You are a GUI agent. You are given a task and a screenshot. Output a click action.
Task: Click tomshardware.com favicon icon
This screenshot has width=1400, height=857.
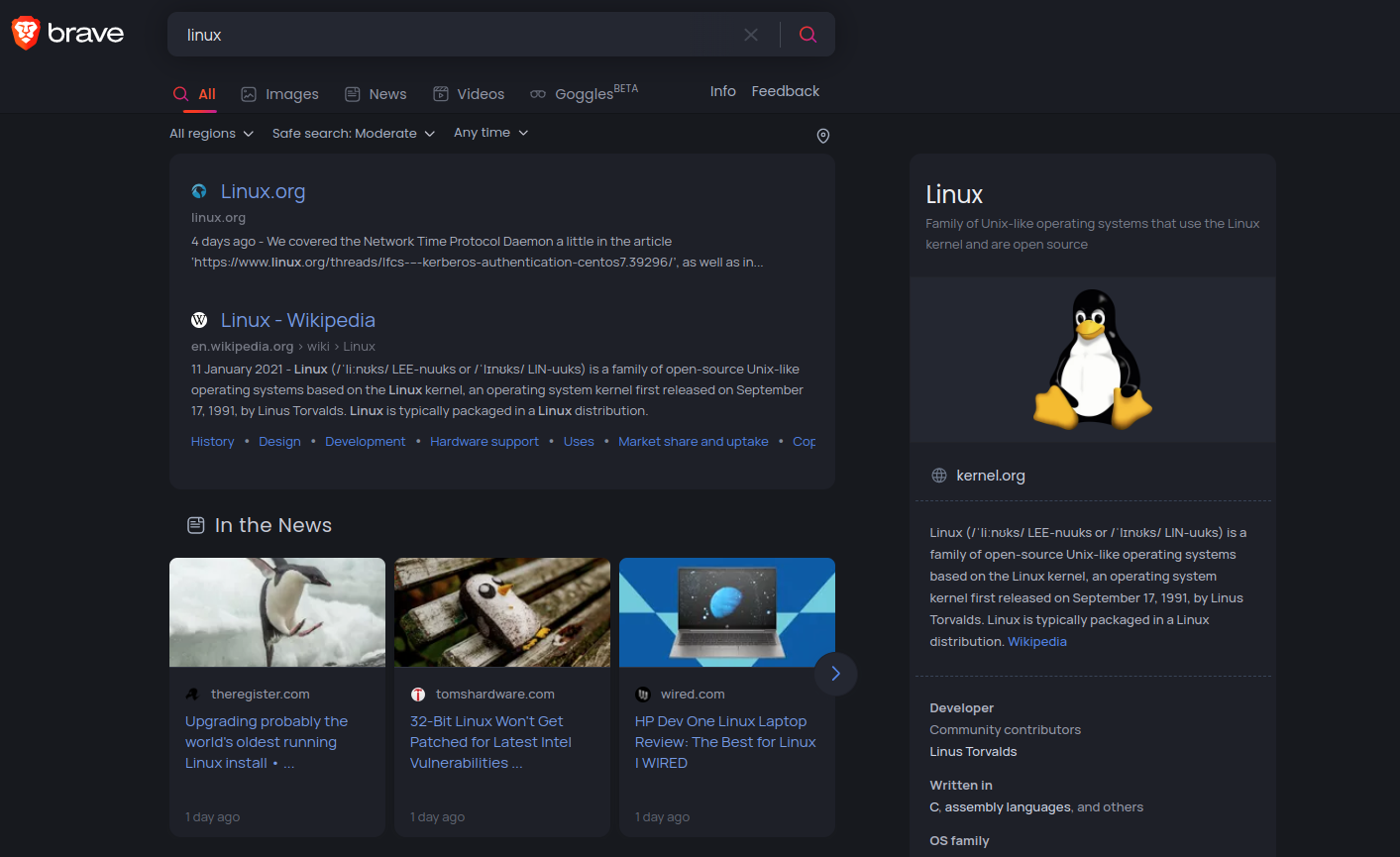pyautogui.click(x=417, y=695)
